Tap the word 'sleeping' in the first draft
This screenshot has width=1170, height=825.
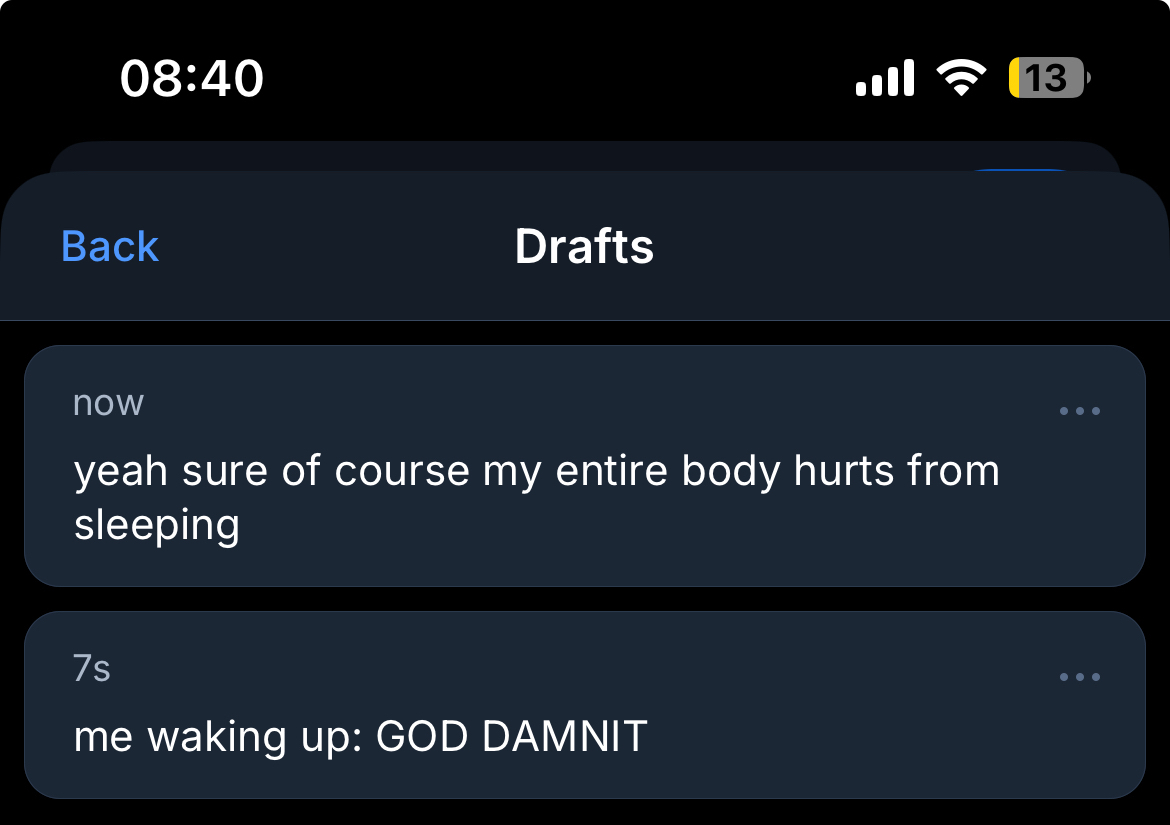tap(157, 524)
